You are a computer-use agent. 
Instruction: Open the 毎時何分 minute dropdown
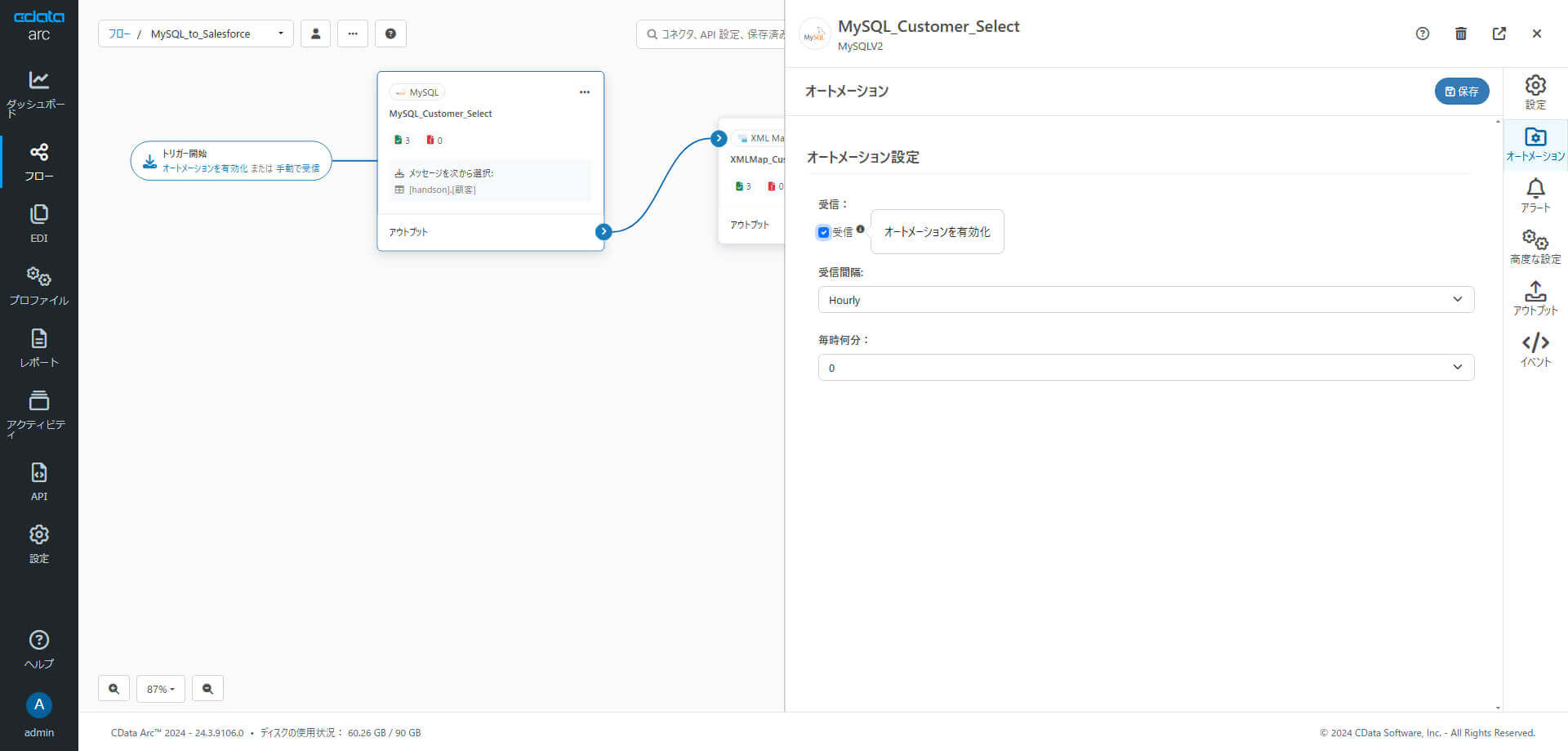(x=1146, y=368)
